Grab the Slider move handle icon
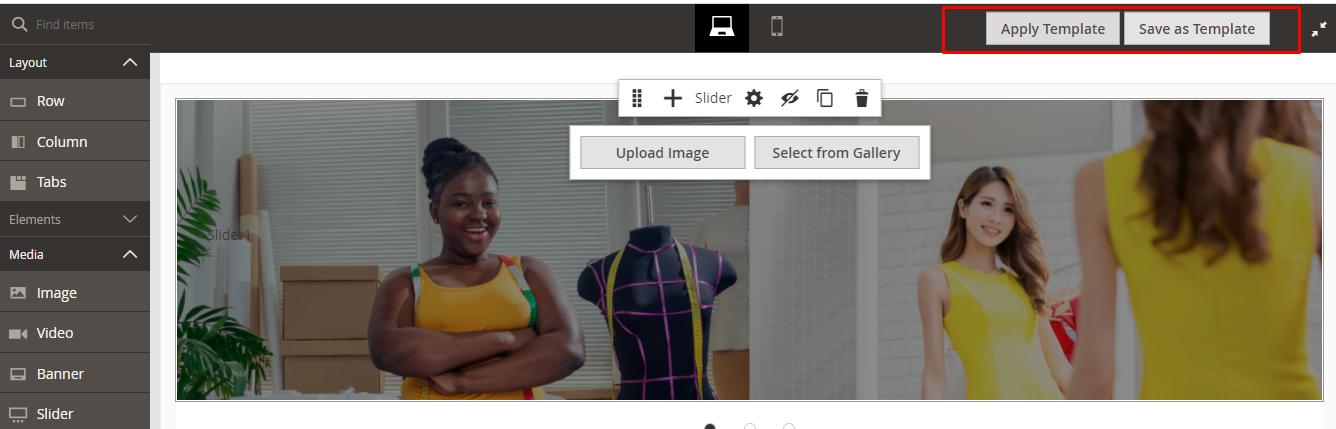 click(637, 98)
